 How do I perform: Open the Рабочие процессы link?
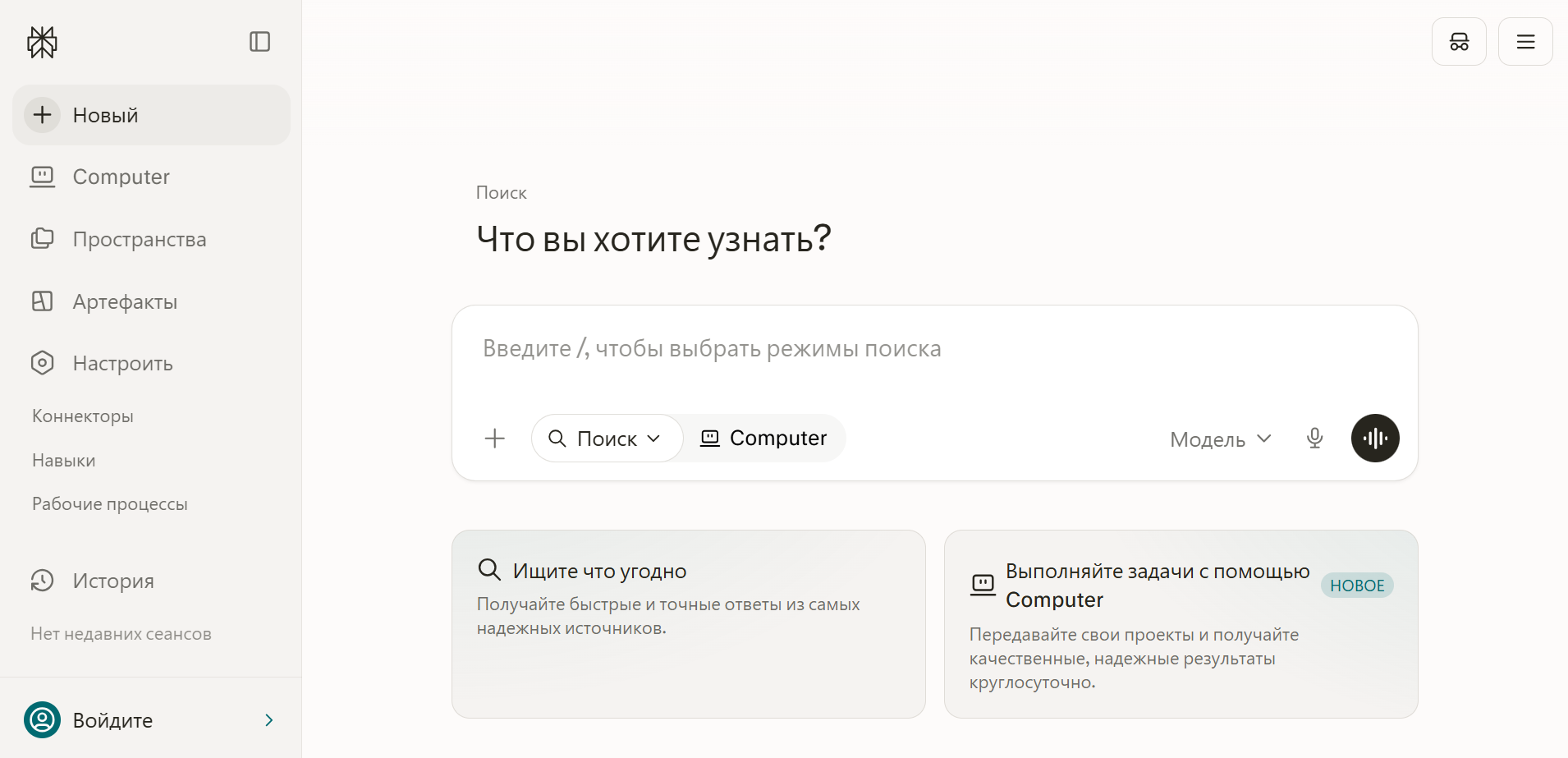point(110,504)
